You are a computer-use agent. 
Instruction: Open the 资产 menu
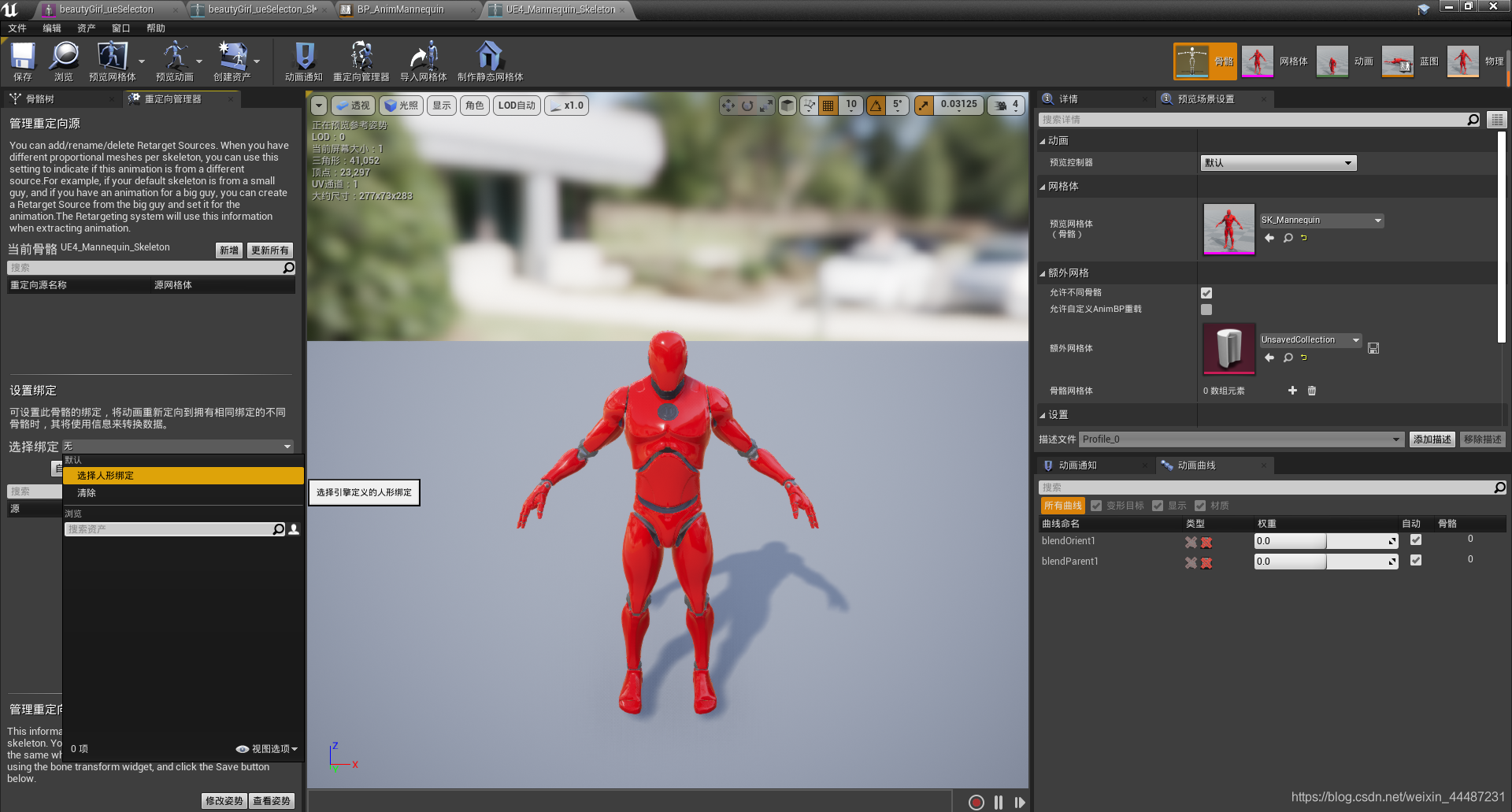click(x=87, y=28)
